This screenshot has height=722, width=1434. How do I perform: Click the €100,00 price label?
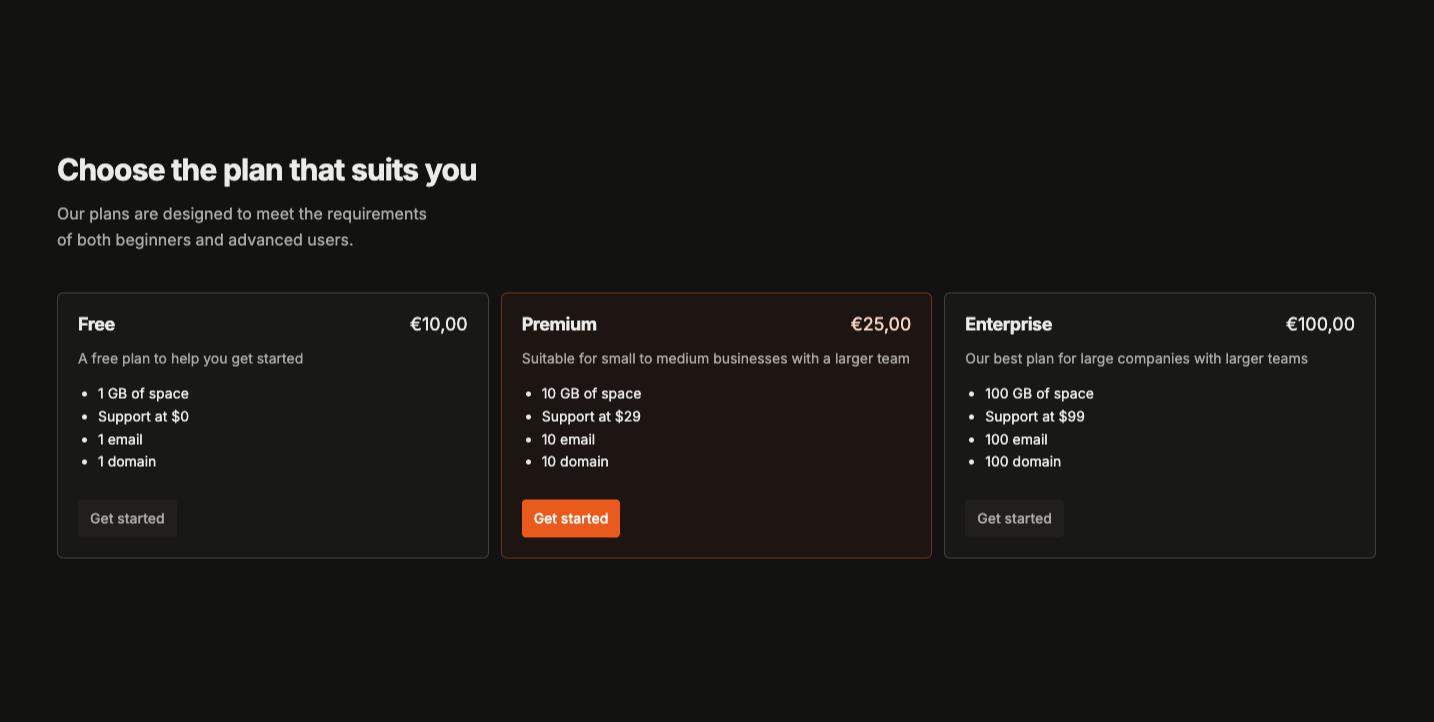[1320, 324]
